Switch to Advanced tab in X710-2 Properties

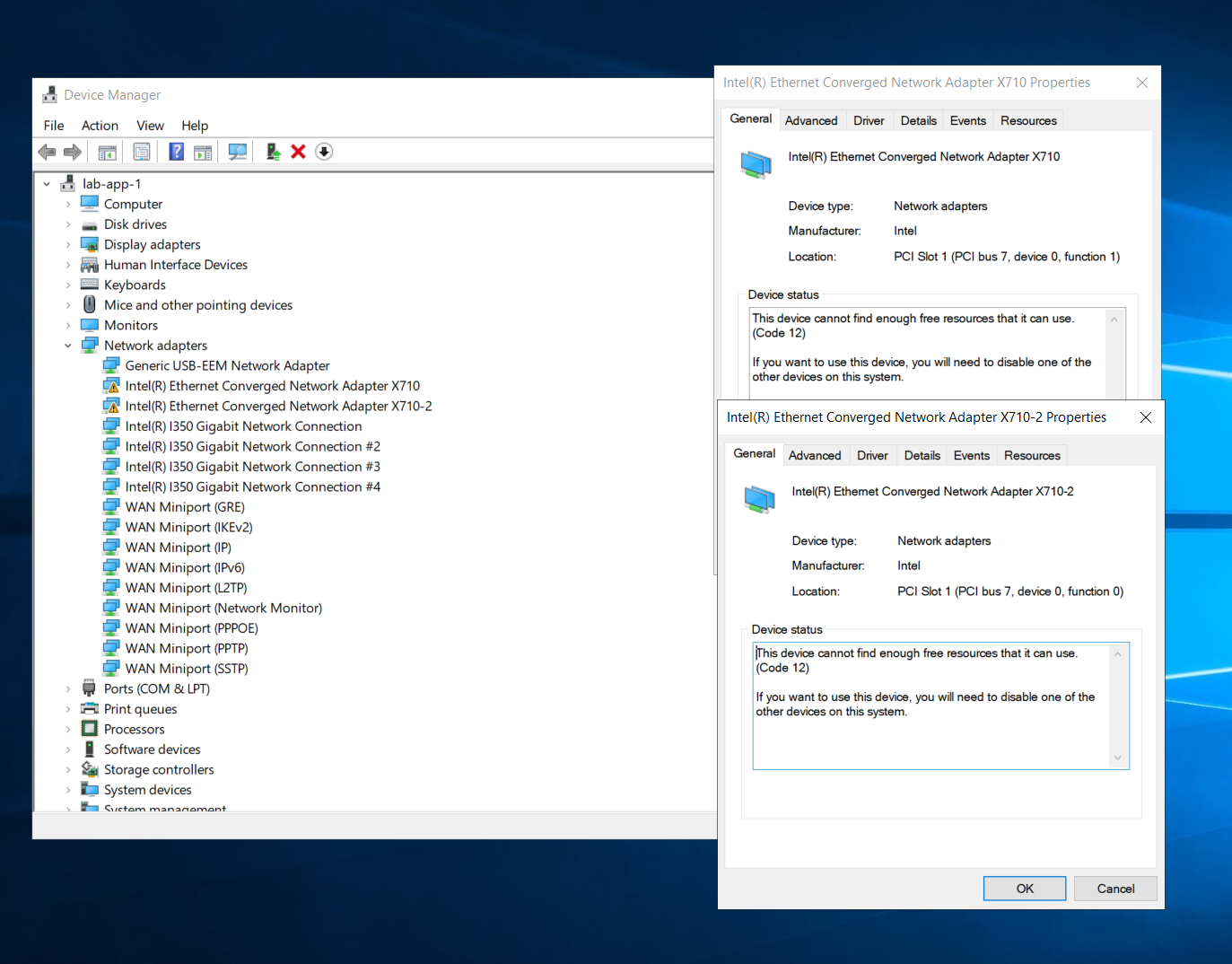coord(815,455)
